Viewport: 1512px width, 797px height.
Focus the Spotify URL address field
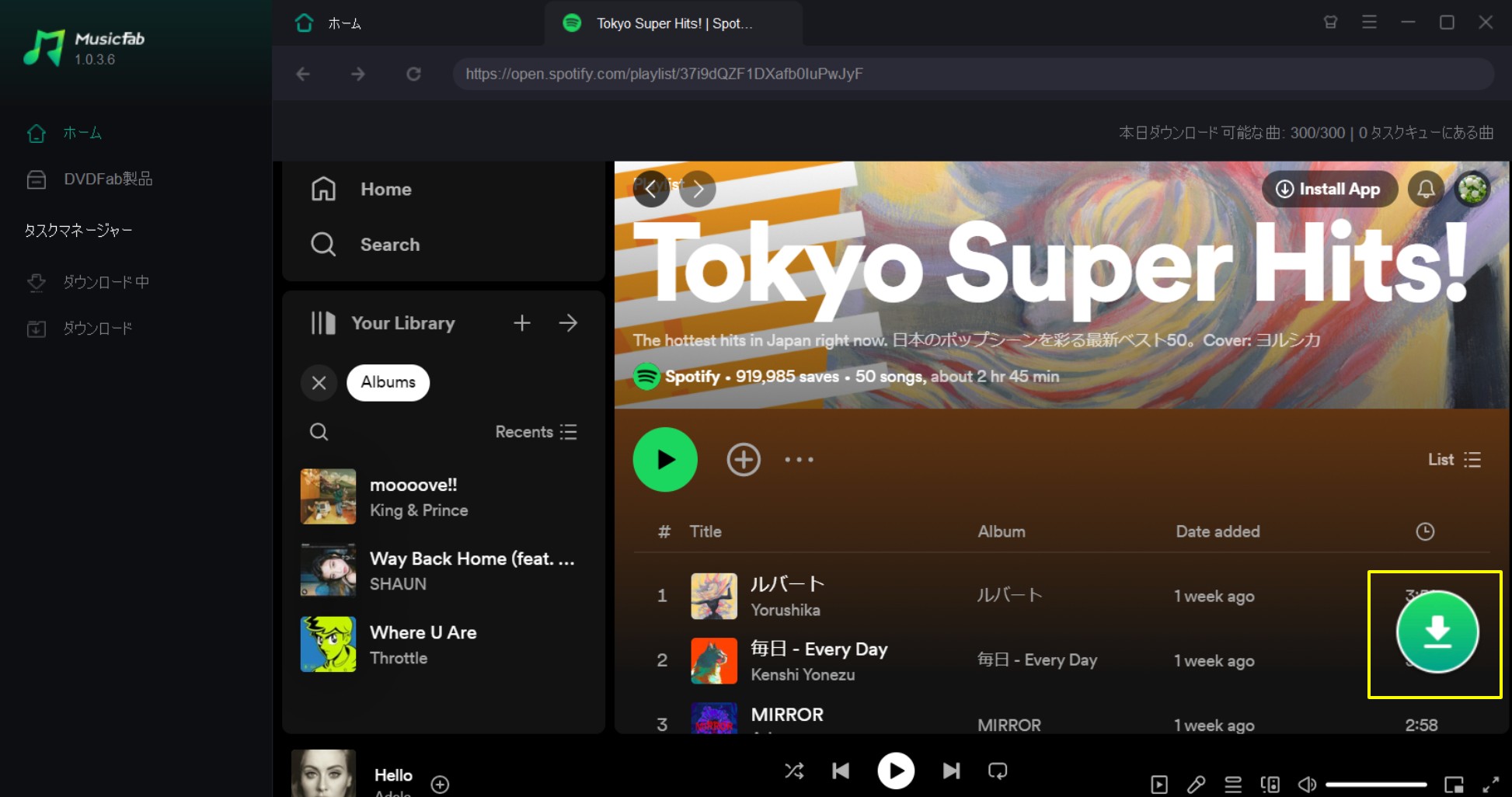(973, 74)
